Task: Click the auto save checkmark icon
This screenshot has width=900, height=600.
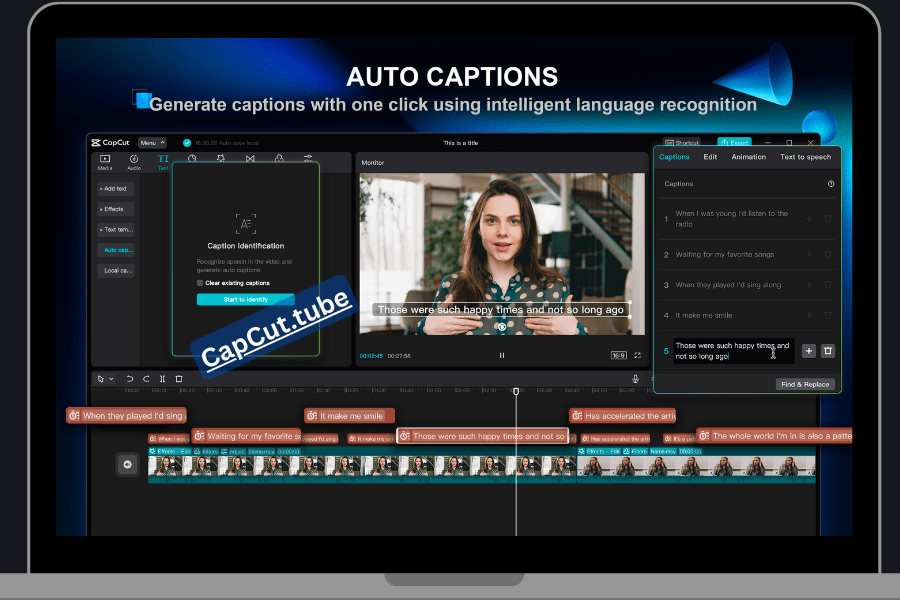Action: (x=187, y=143)
